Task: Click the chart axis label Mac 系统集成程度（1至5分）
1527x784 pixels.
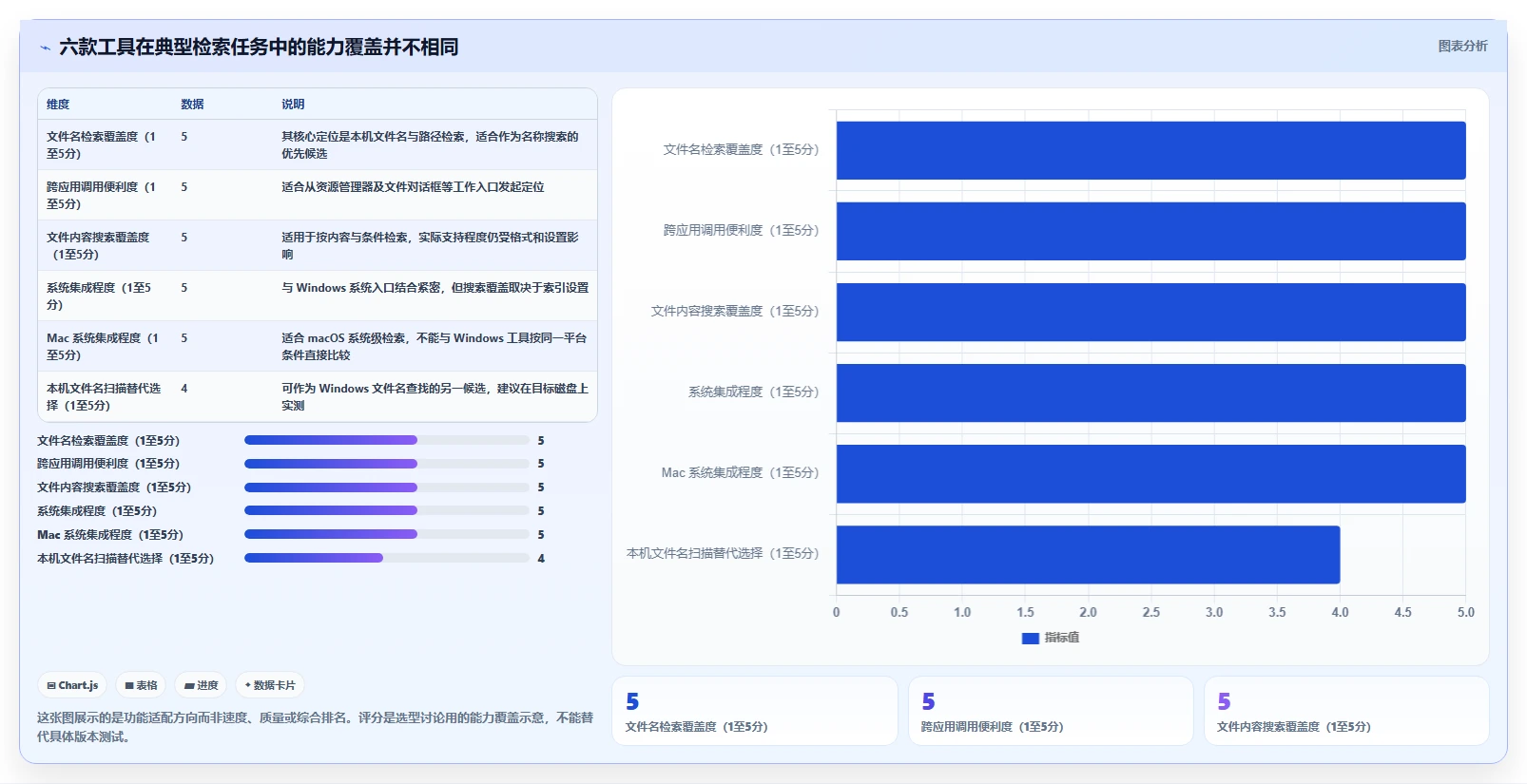Action: (x=740, y=472)
